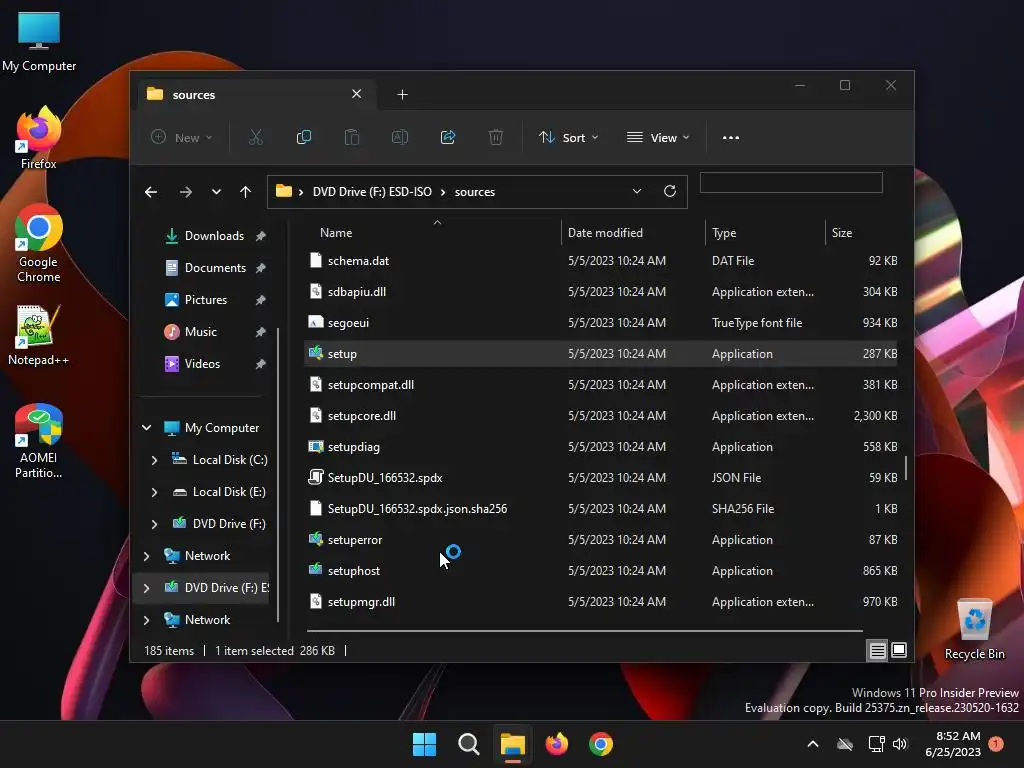This screenshot has width=1024, height=768.
Task: Expand Local Disk (E:) node
Action: (154, 492)
